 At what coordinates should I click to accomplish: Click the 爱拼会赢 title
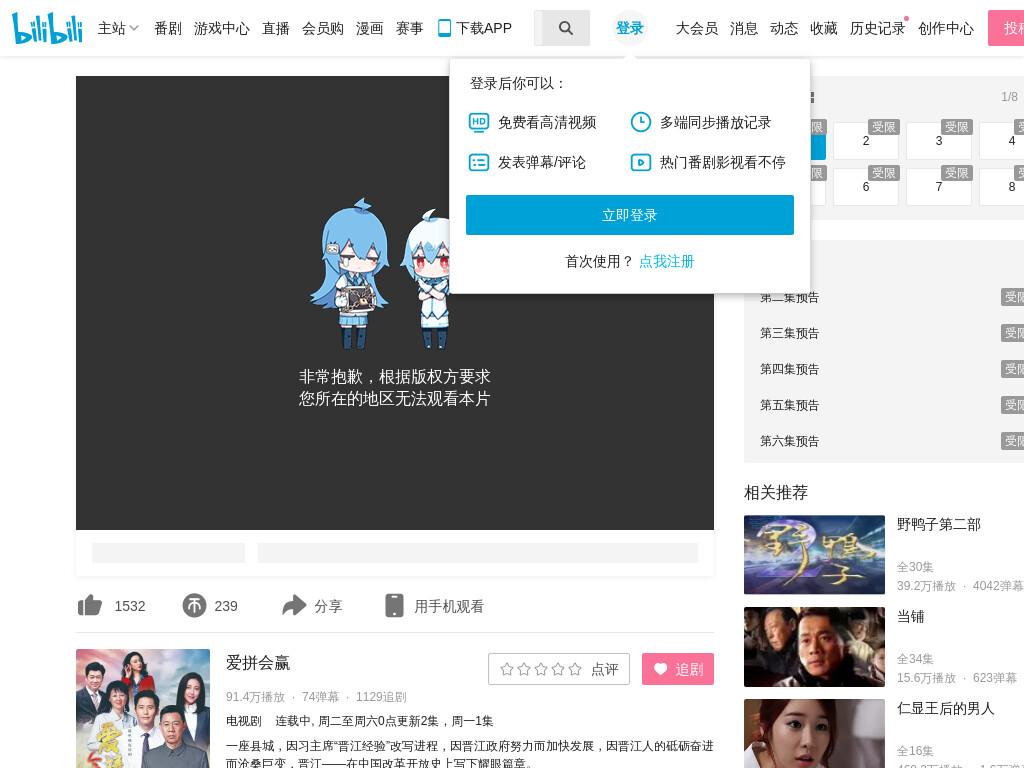tap(258, 663)
